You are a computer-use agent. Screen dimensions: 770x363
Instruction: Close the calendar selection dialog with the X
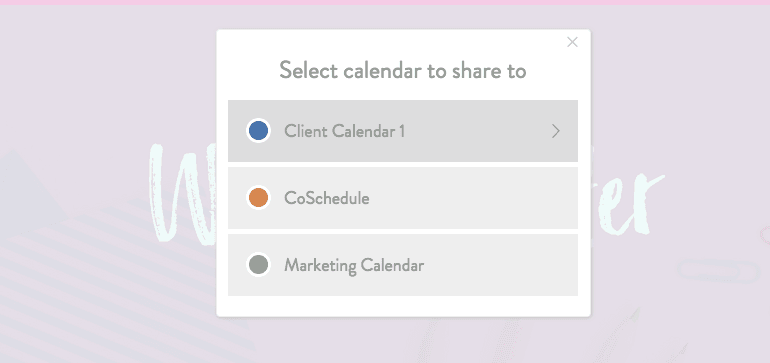pos(572,42)
